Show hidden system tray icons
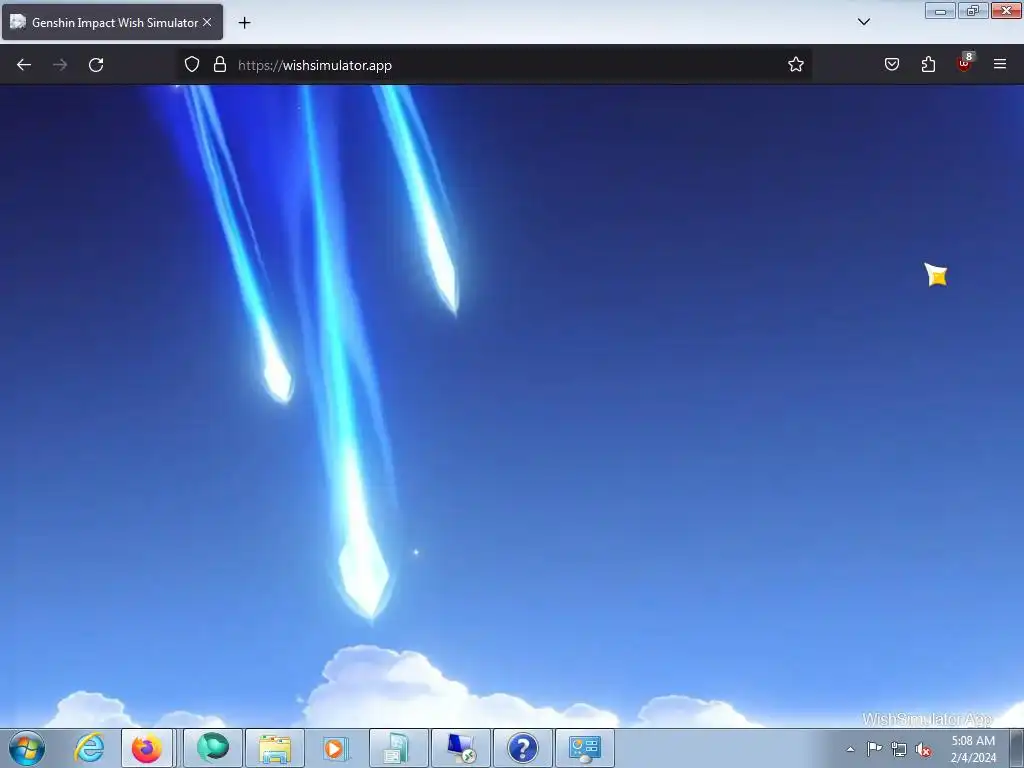 coord(850,749)
